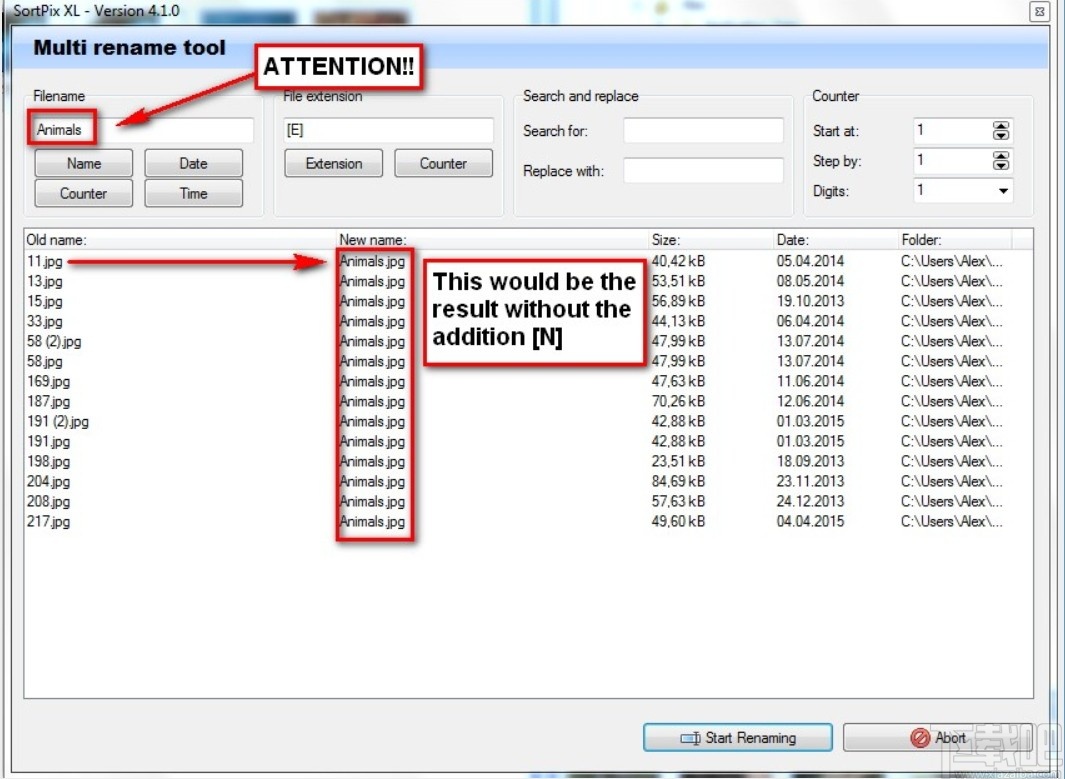Click the Counter button under Filename
Viewport: 1065px width, 779px height.
point(84,194)
